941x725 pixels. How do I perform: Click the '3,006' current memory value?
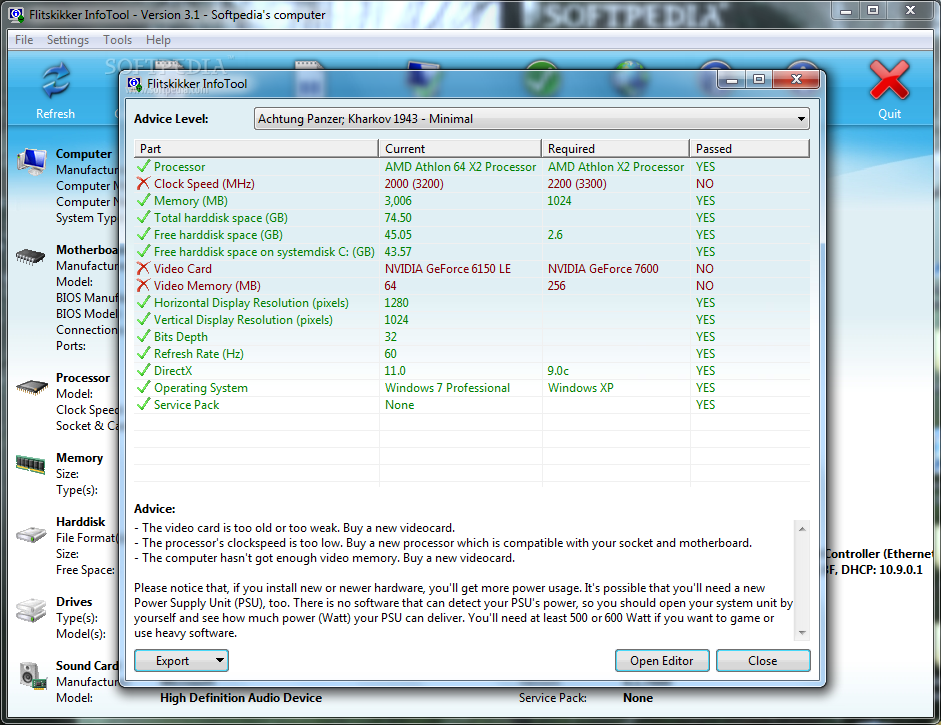tap(398, 200)
